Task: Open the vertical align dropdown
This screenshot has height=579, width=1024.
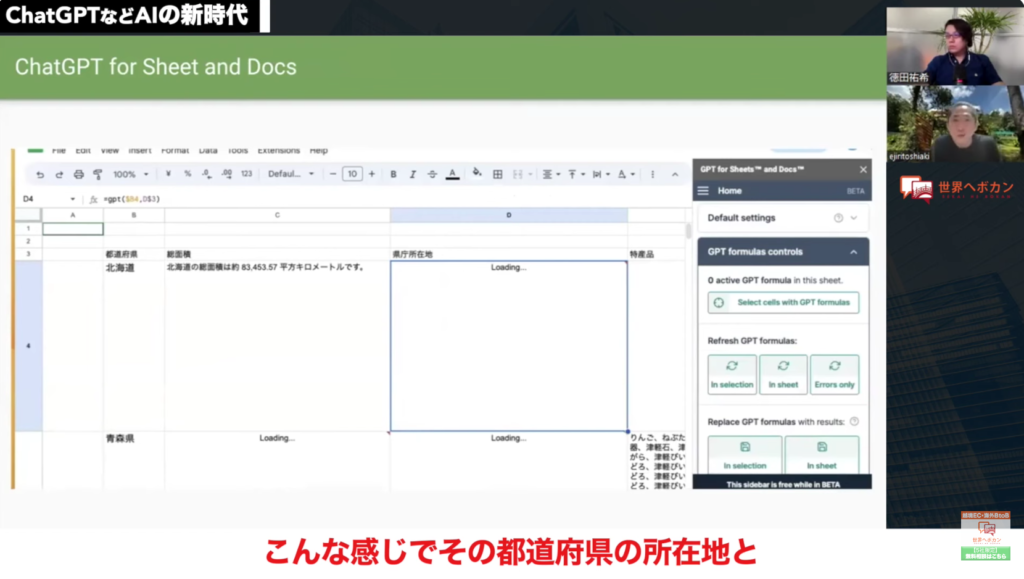Action: point(576,174)
